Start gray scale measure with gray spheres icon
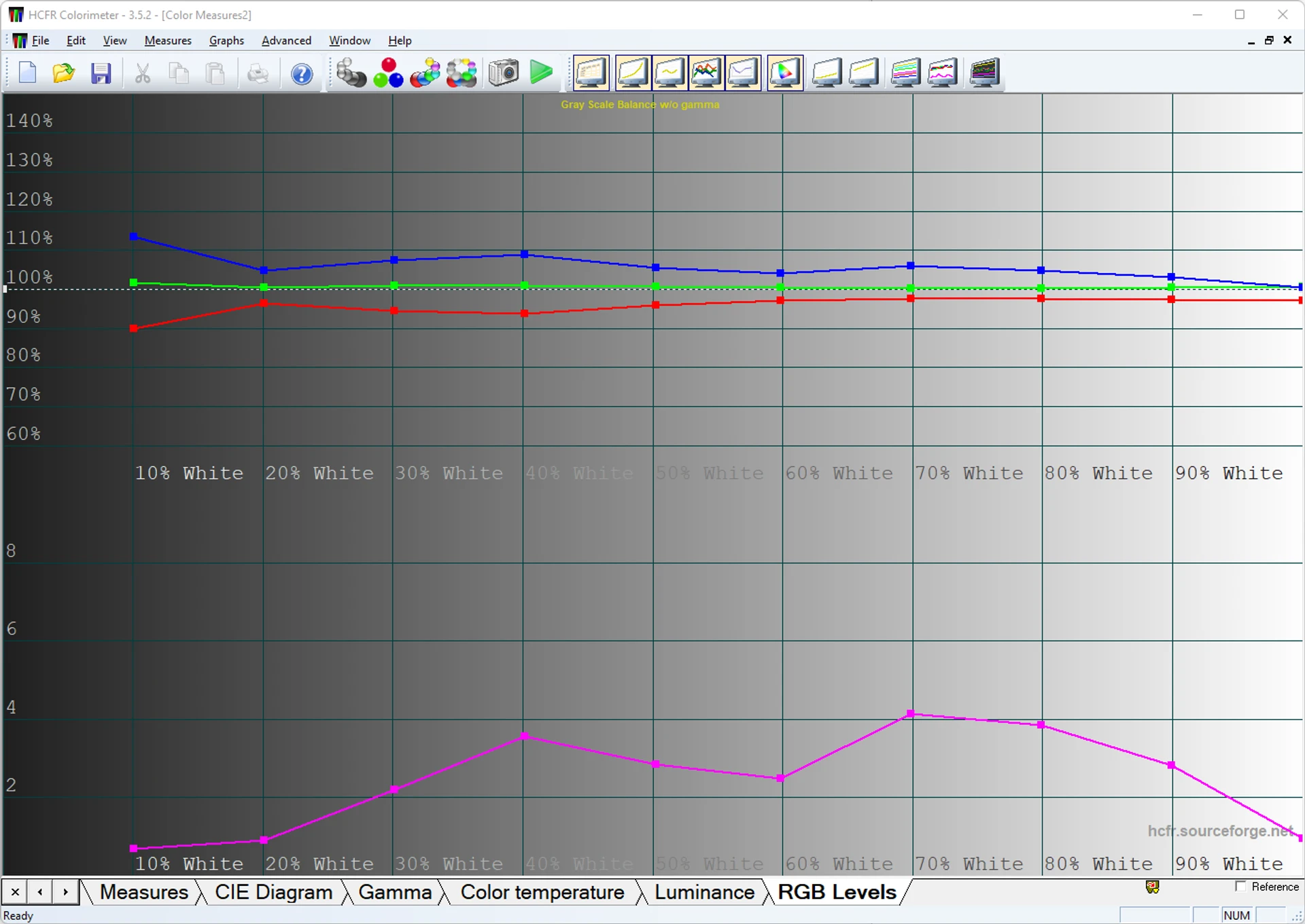 [x=351, y=73]
